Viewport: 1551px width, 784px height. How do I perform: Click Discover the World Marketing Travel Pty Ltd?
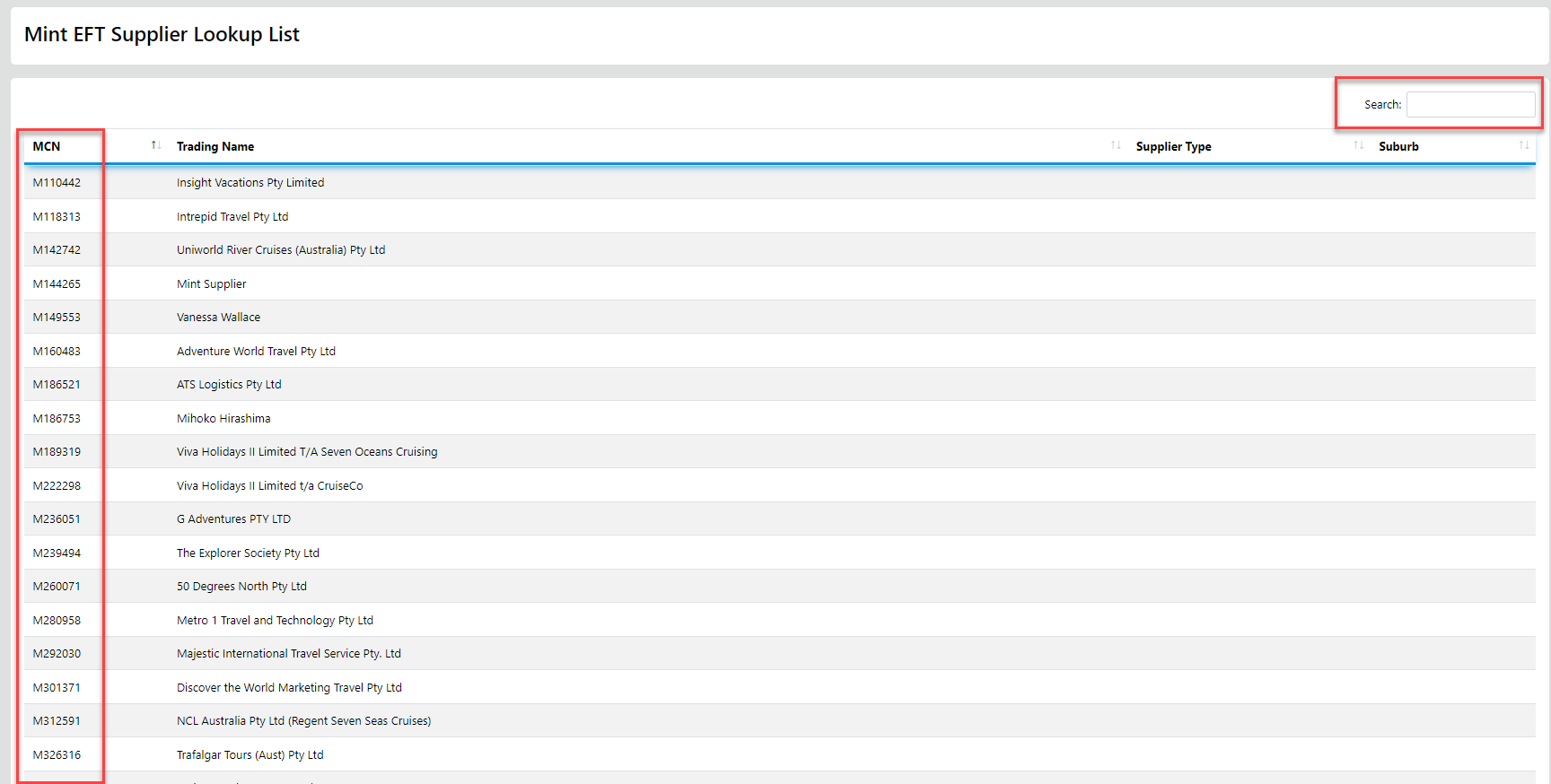tap(289, 688)
